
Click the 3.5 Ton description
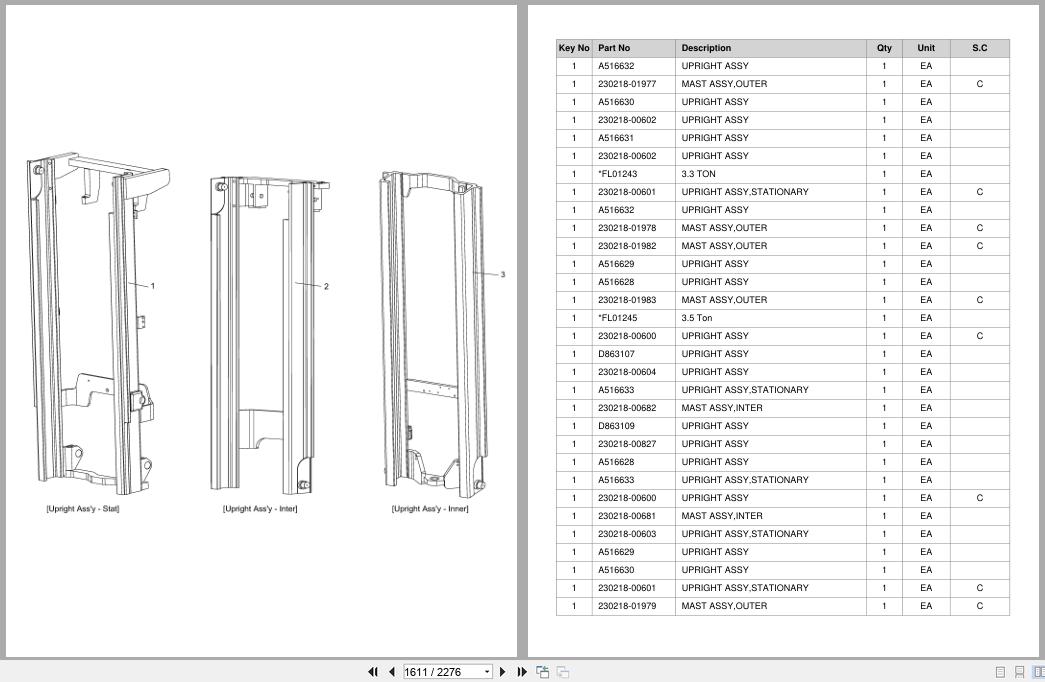696,318
